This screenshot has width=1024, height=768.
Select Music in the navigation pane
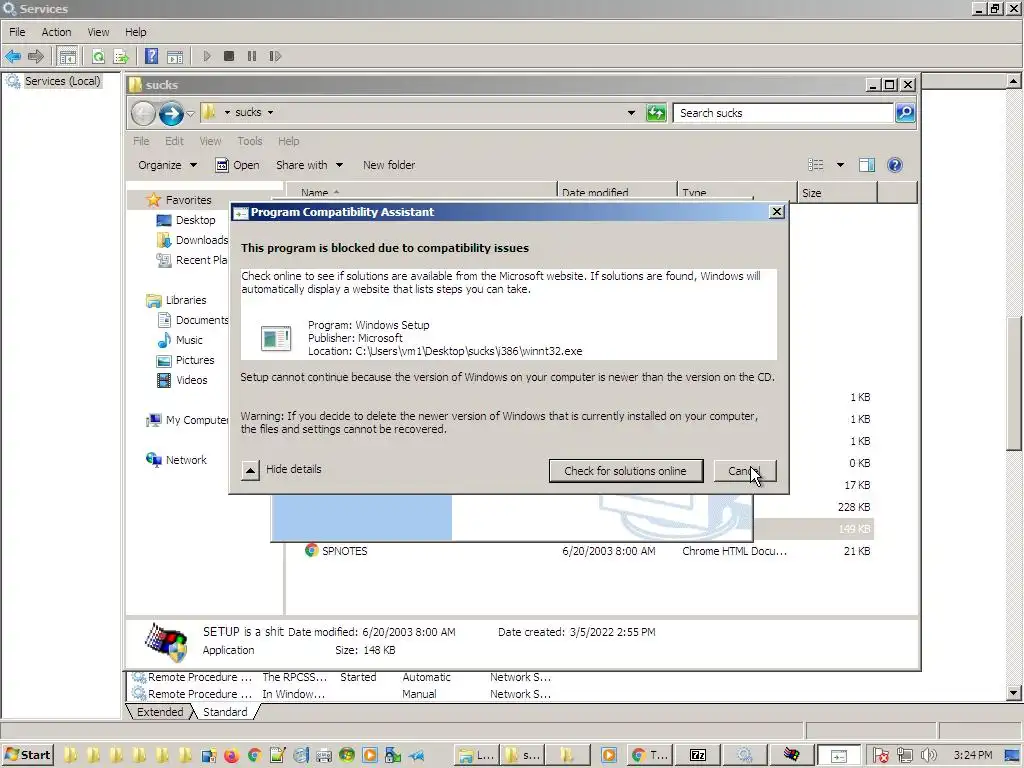coord(189,340)
